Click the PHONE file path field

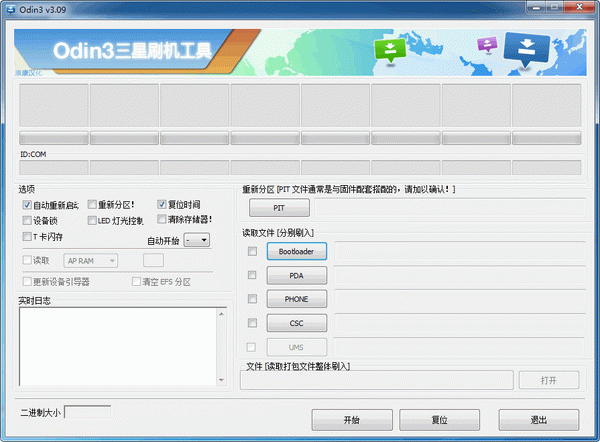click(460, 299)
